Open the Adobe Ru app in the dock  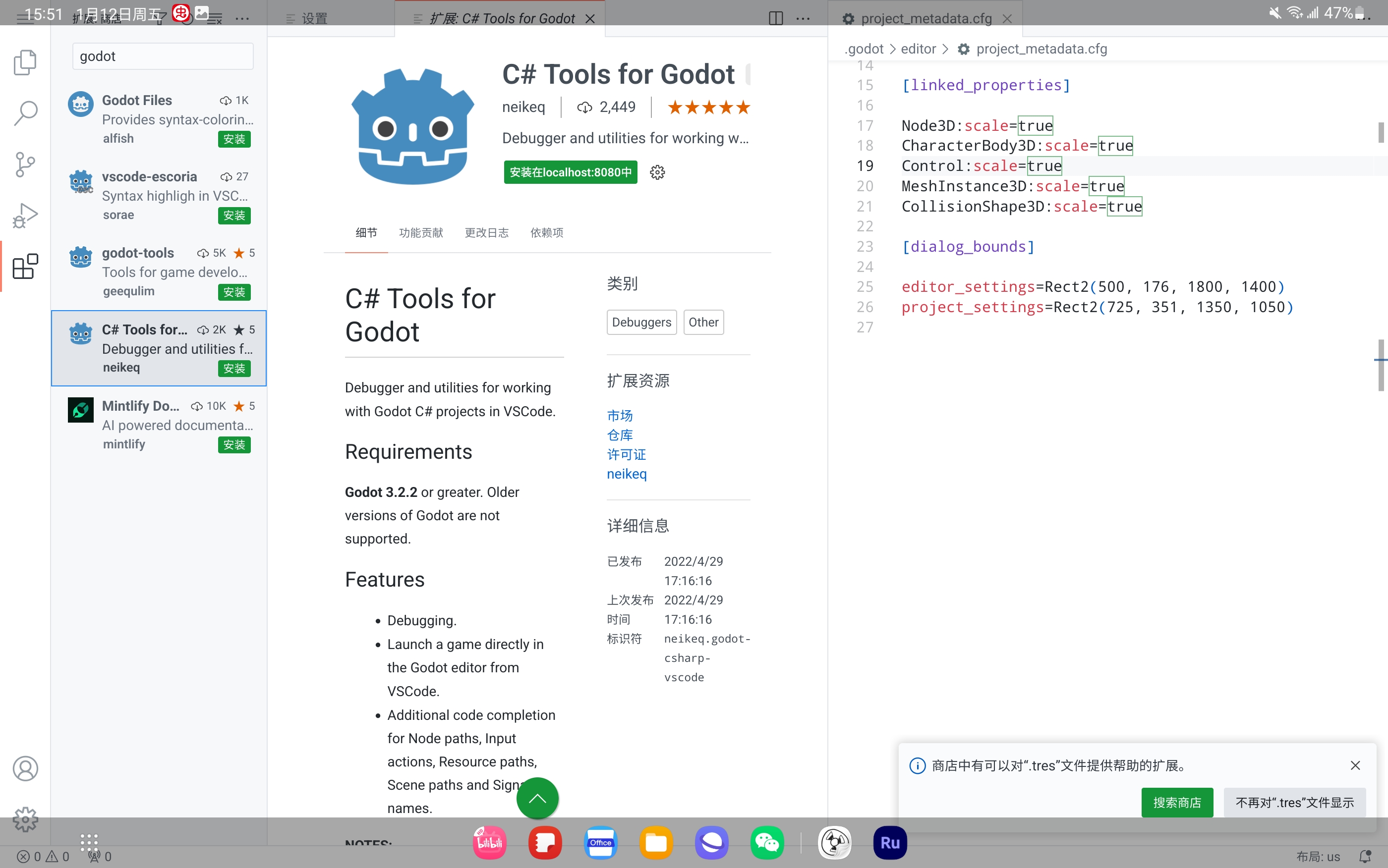889,843
